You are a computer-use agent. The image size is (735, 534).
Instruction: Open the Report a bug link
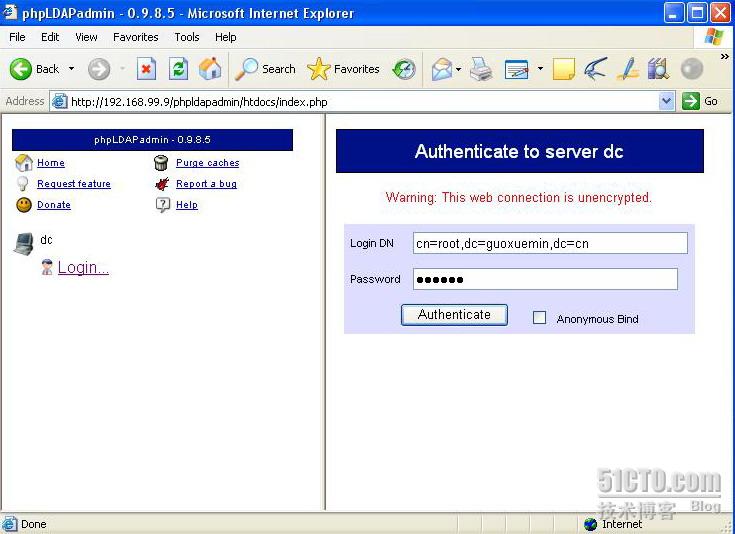click(206, 184)
